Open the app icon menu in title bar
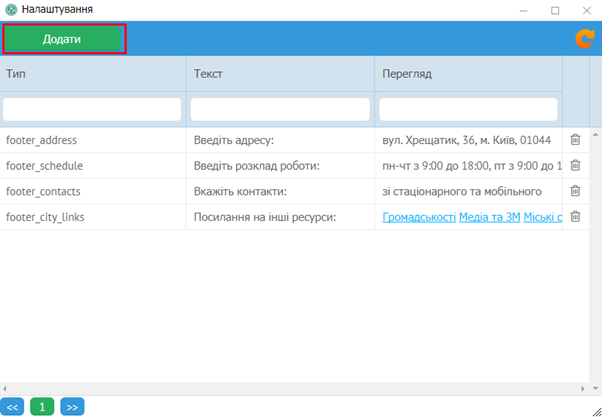The width and height of the screenshot is (602, 417). (11, 9)
